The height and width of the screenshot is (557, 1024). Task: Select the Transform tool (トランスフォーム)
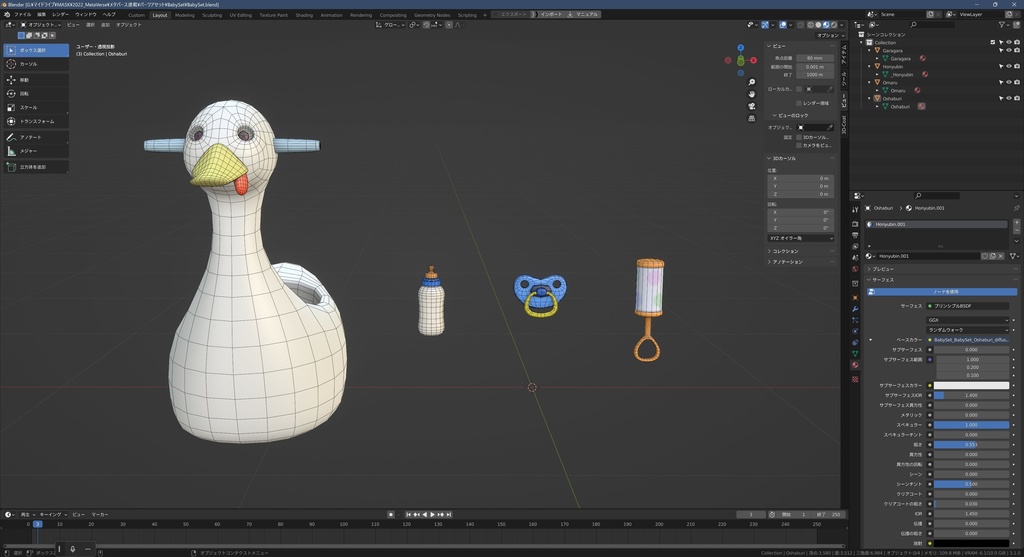pos(36,121)
